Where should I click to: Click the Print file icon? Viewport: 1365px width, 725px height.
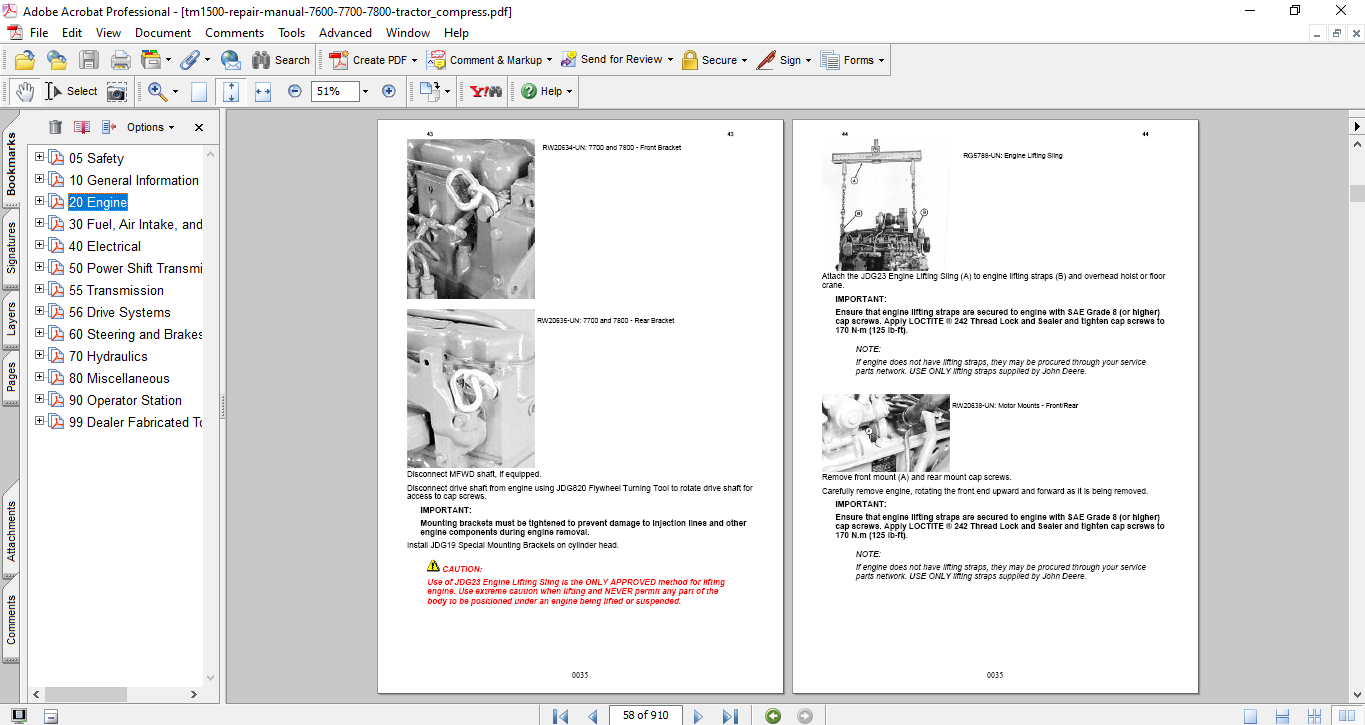point(119,59)
